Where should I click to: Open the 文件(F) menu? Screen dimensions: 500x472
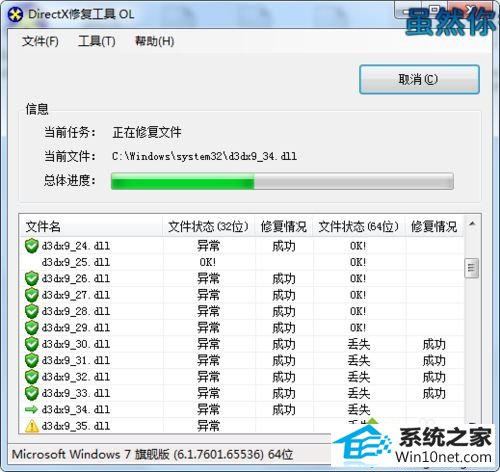pos(40,41)
